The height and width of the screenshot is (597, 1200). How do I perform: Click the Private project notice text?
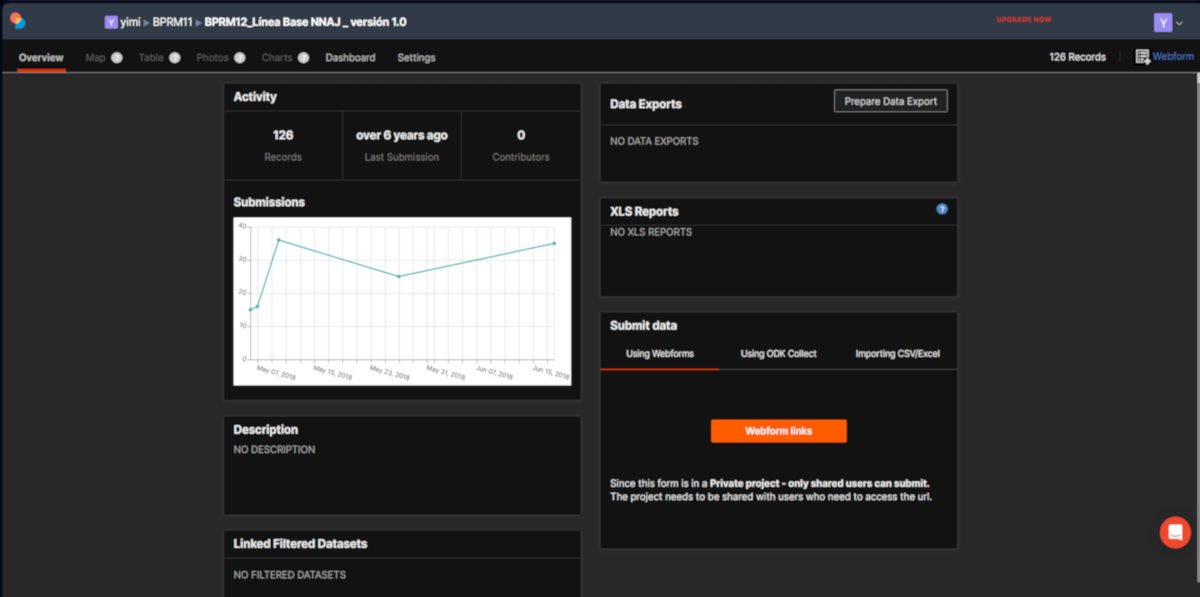pyautogui.click(x=771, y=490)
